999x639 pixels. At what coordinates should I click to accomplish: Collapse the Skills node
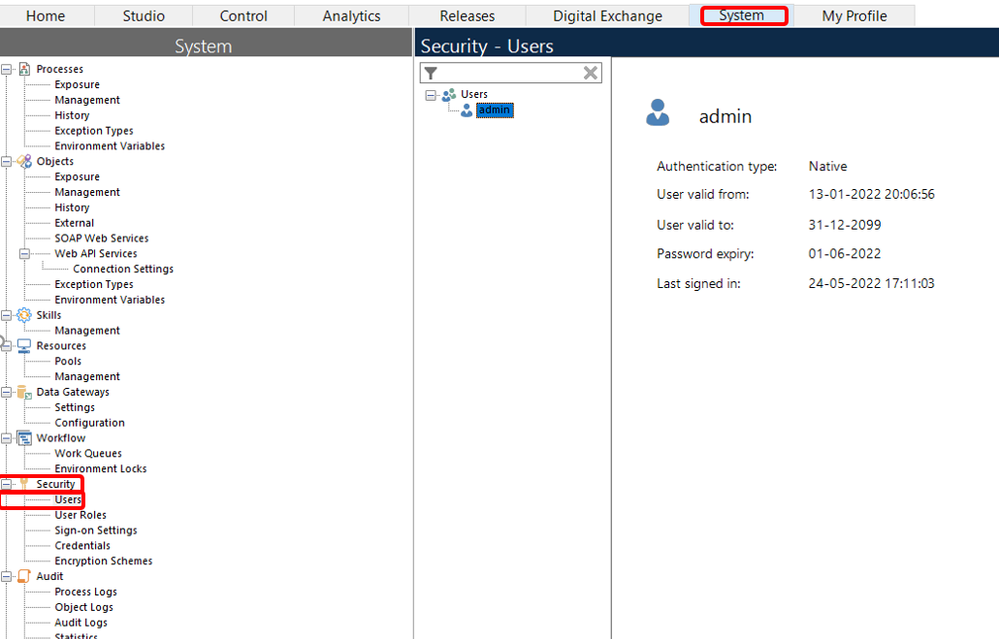click(6, 315)
